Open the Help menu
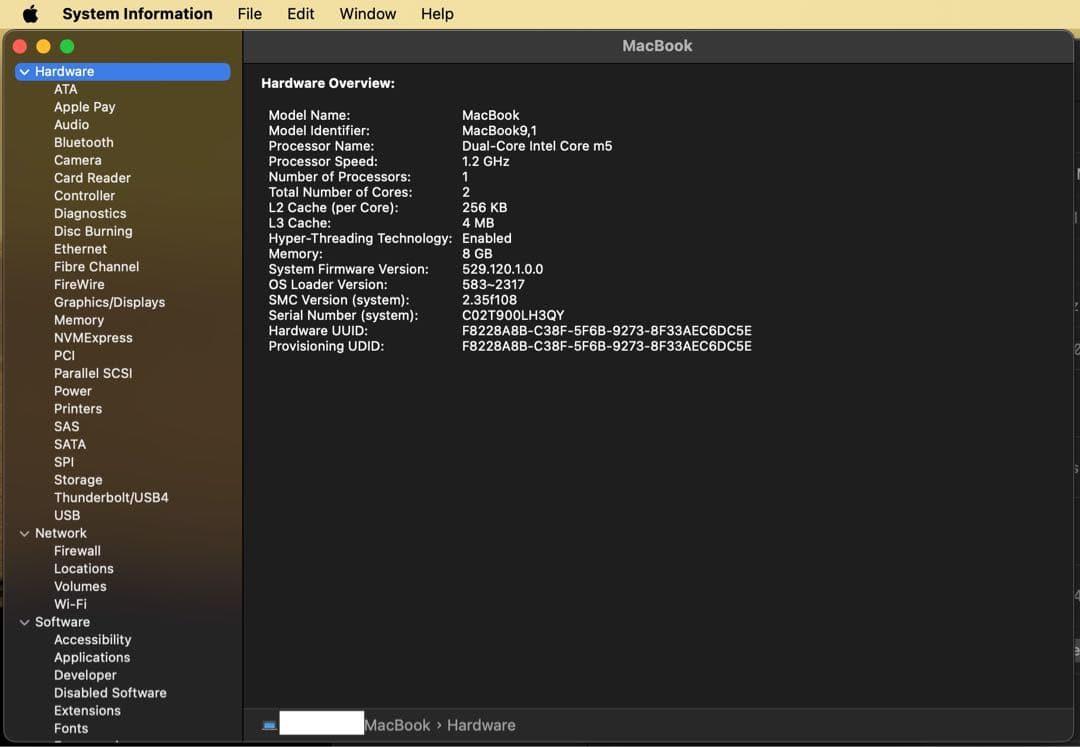This screenshot has height=747, width=1080. 436,13
